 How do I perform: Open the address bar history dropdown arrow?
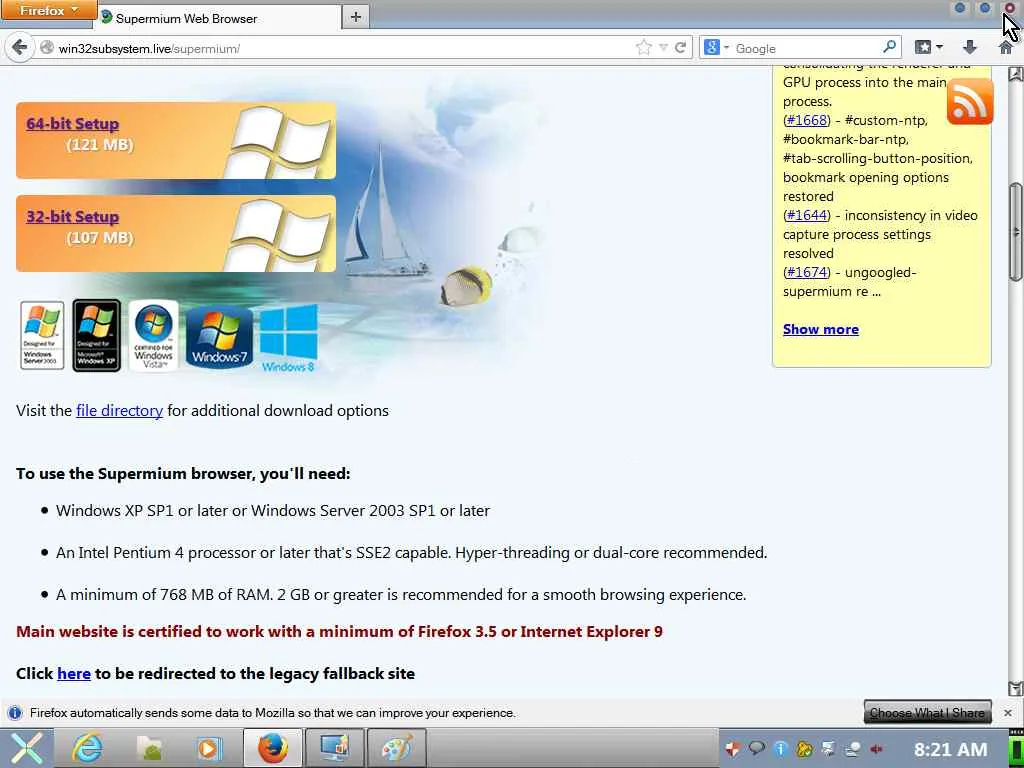coord(664,48)
